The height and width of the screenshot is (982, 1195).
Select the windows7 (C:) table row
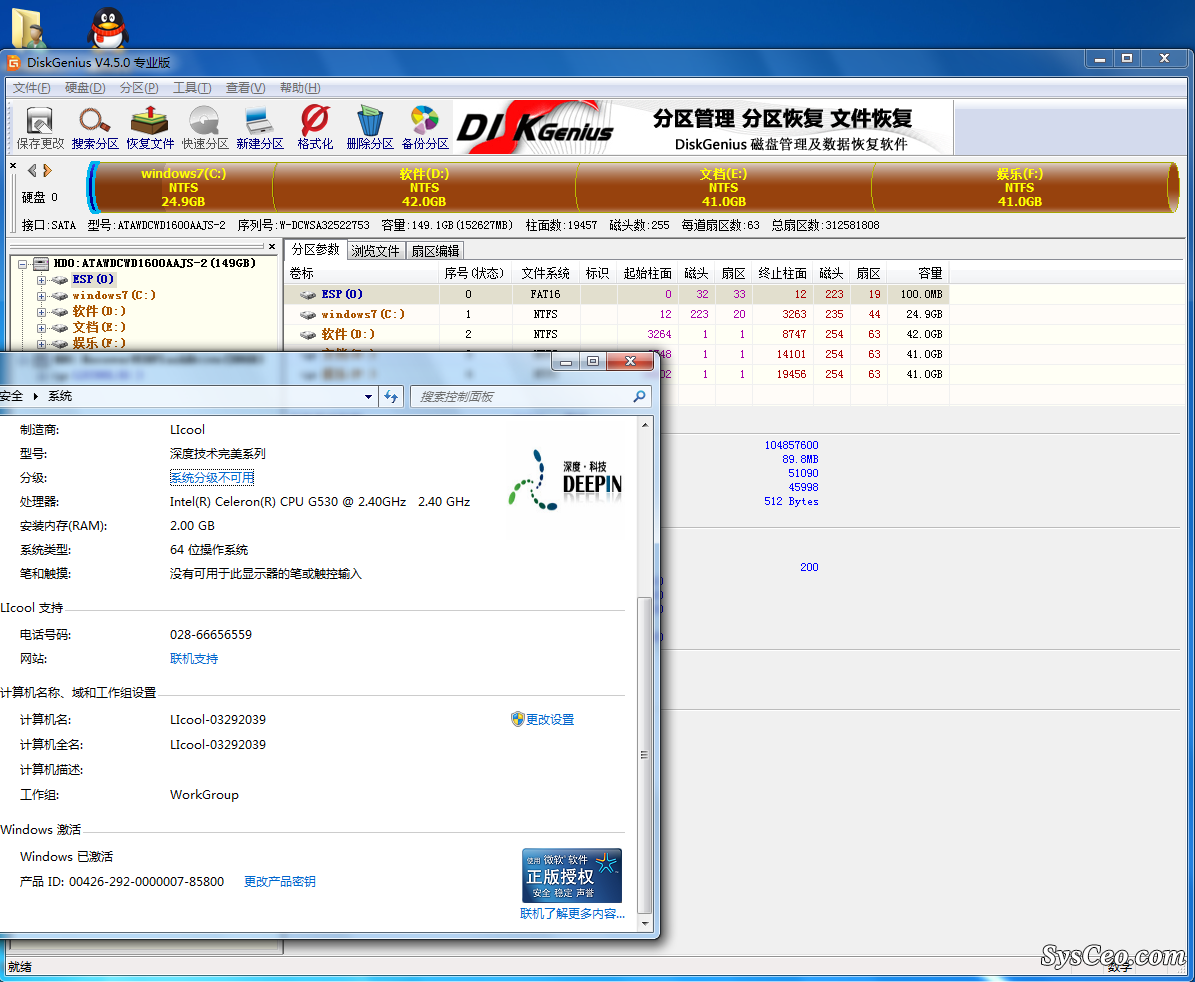pos(617,315)
